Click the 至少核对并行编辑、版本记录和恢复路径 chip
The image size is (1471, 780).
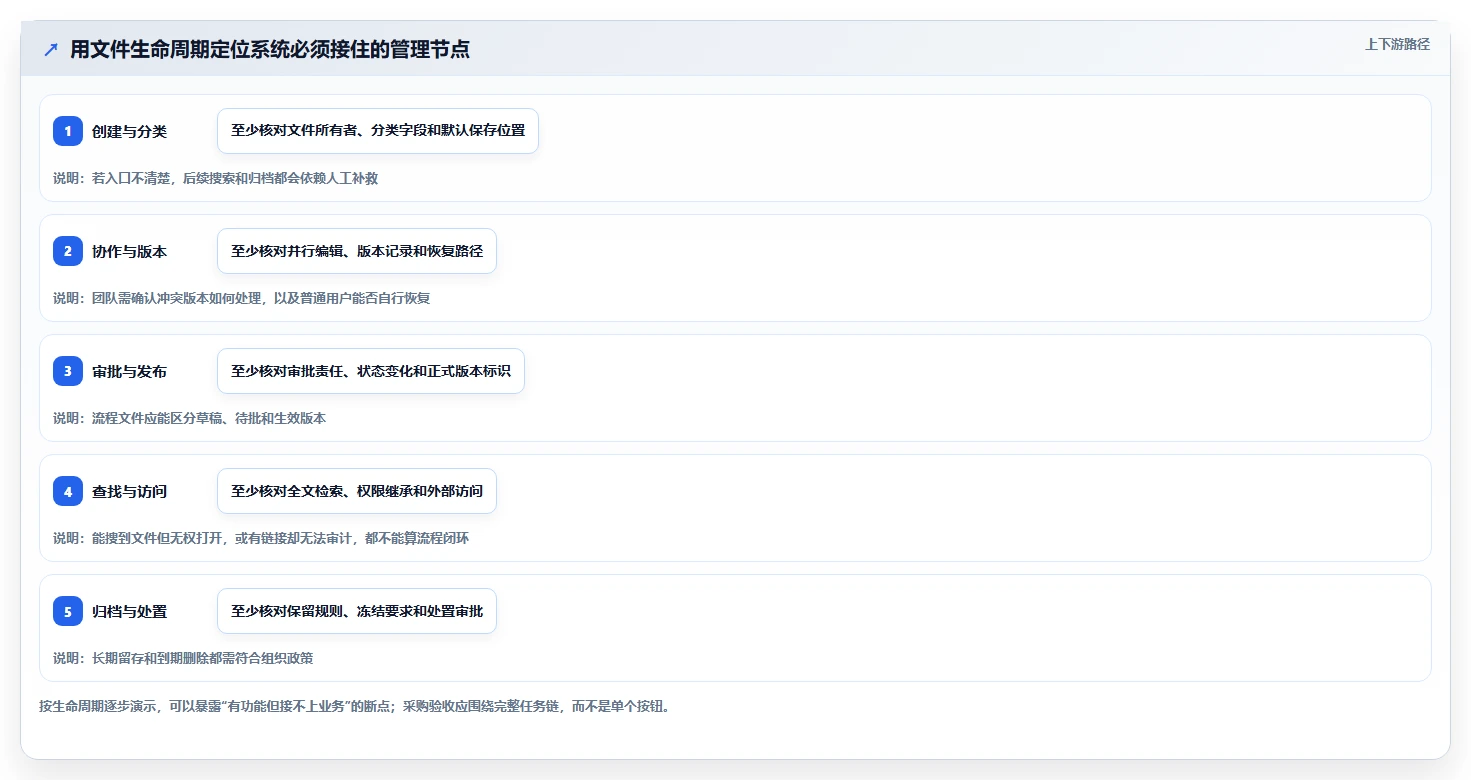click(x=357, y=251)
